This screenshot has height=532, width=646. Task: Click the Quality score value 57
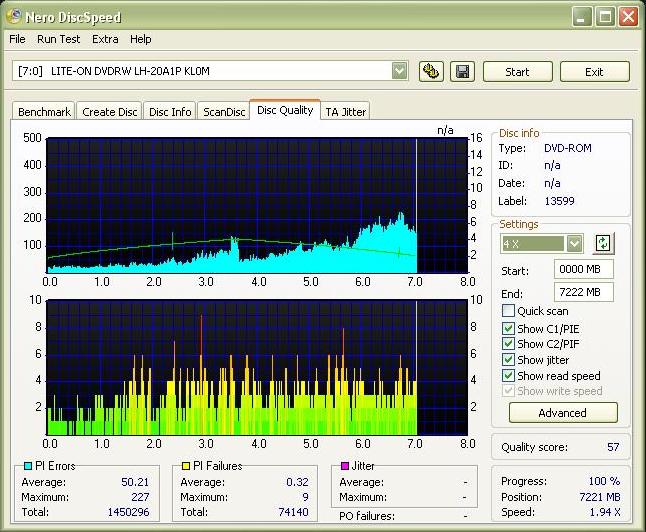(x=613, y=447)
